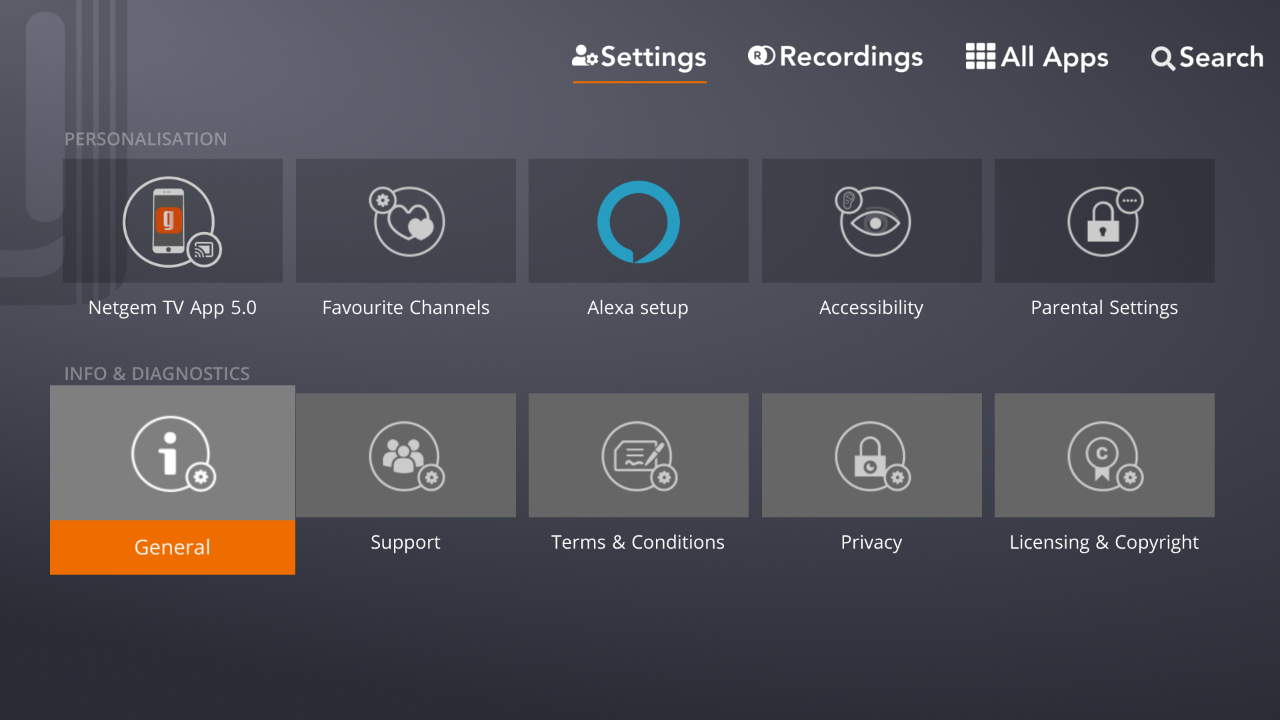Screen dimensions: 1280x720
Task: Select the Netgem TV App 5.0 label
Action: (172, 308)
